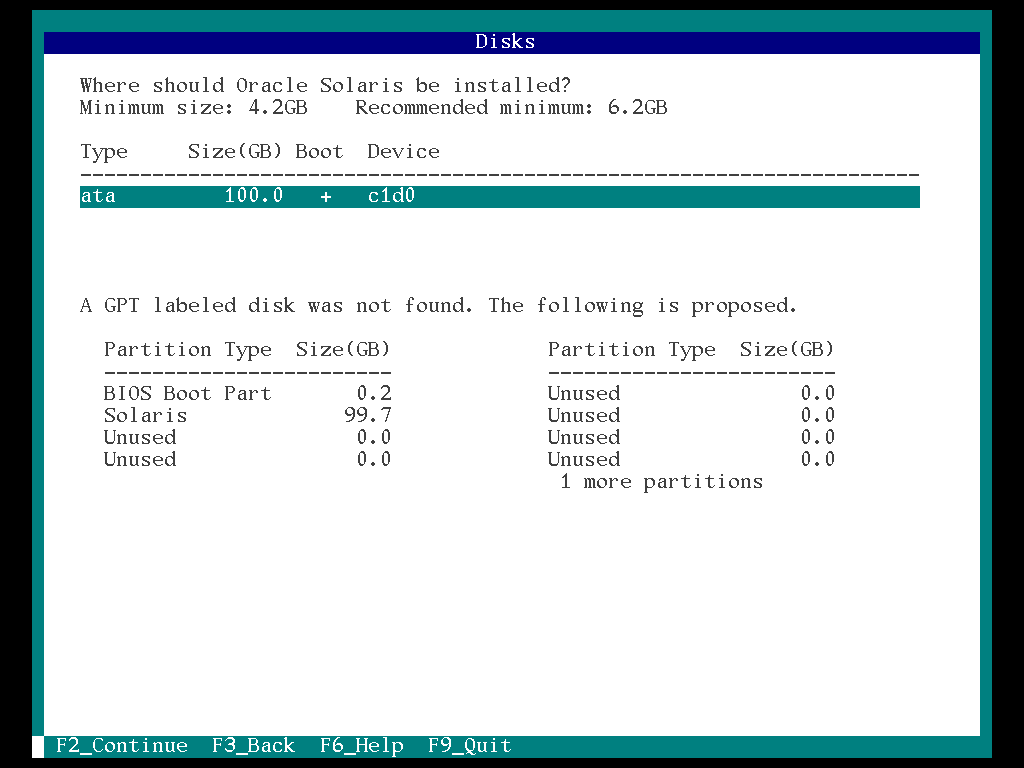Image resolution: width=1024 pixels, height=768 pixels.
Task: Click the "Recommended minimum: 6.2GB" text
Action: click(511, 108)
